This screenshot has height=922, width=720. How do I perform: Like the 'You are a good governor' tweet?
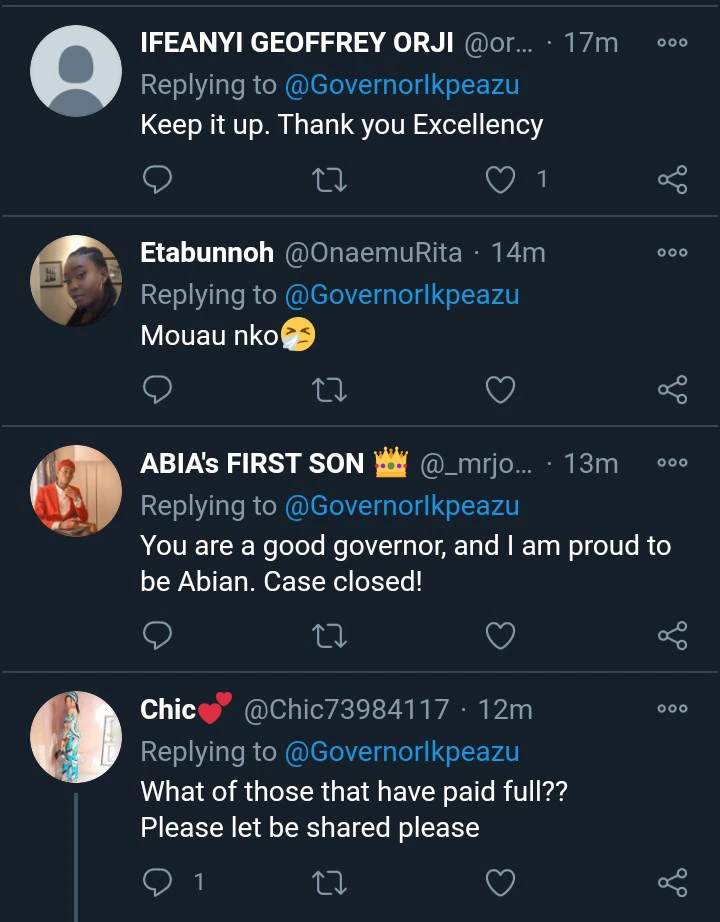pyautogui.click(x=500, y=635)
